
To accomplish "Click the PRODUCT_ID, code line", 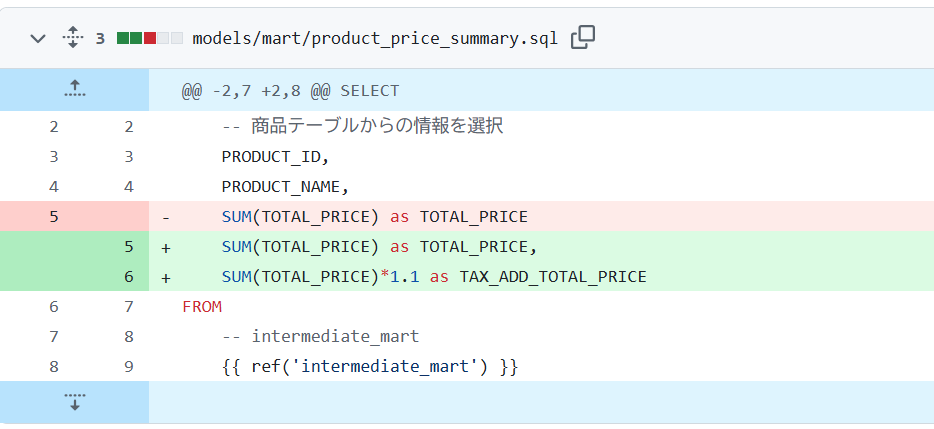I will [x=541, y=157].
